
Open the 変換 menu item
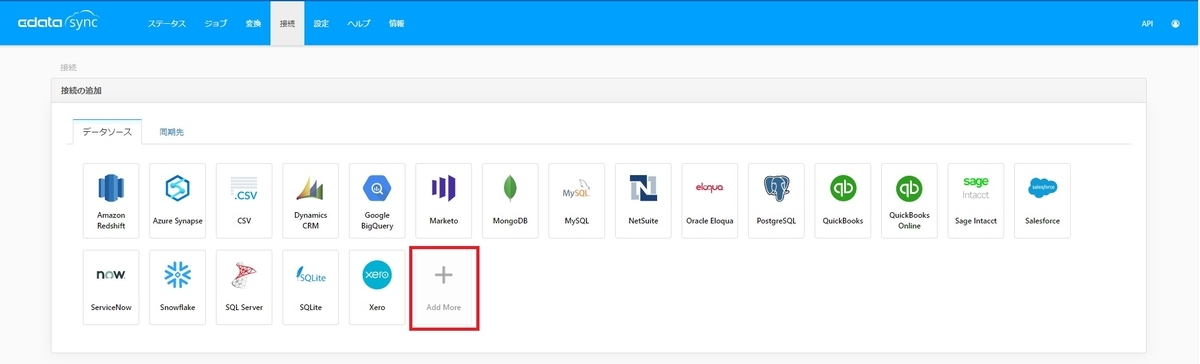point(253,23)
